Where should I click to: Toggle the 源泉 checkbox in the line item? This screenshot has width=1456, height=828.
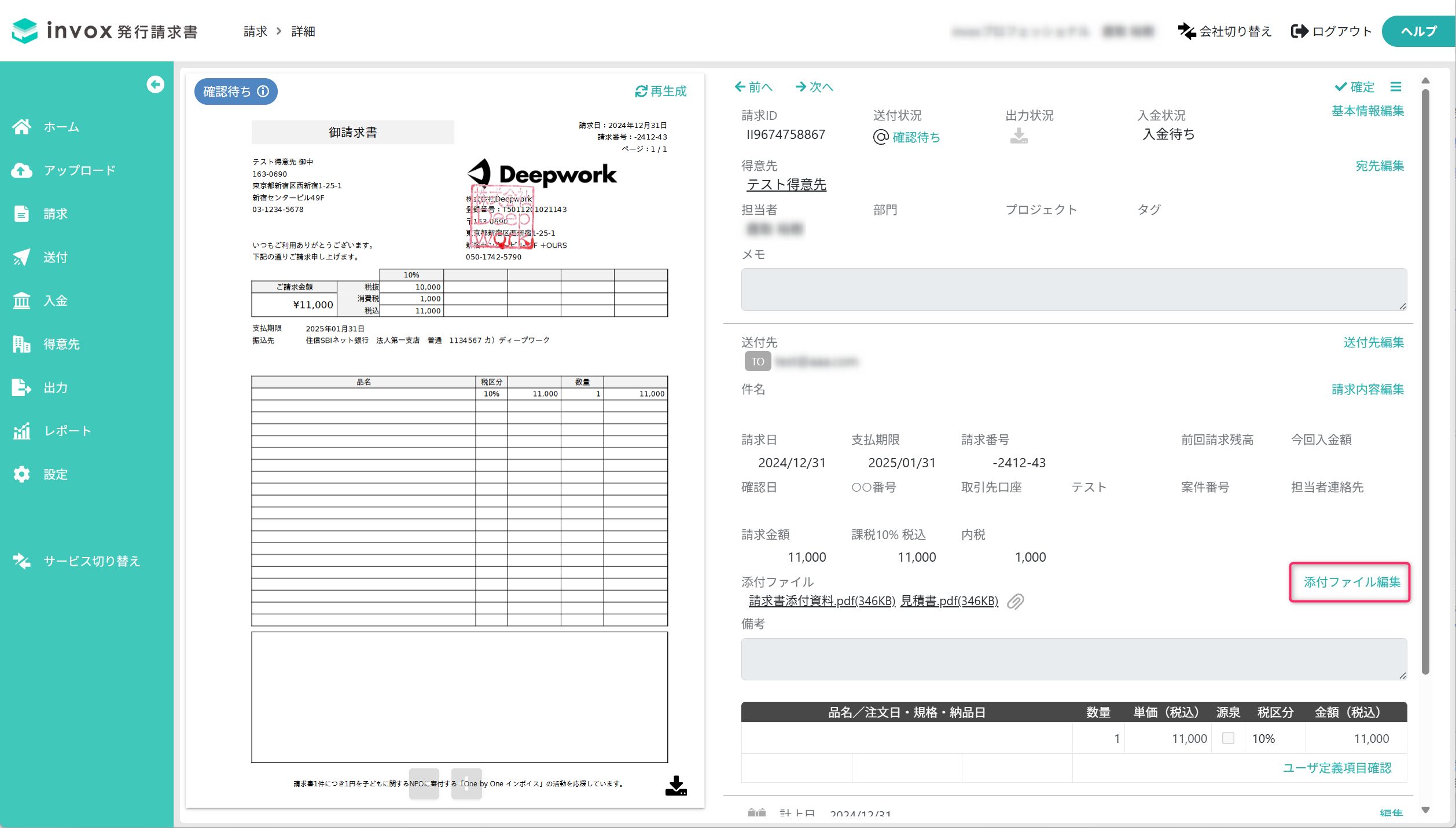1228,738
